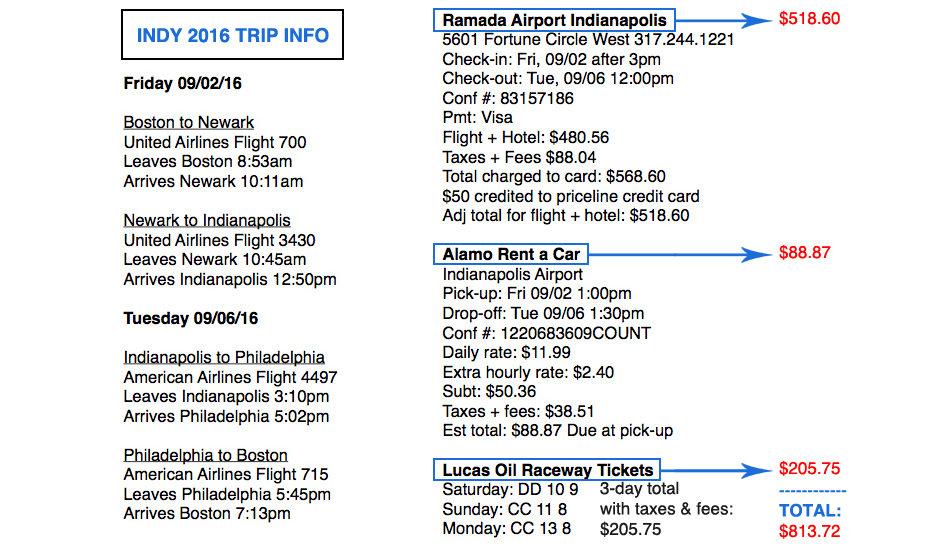Select the red $88.87 car rental amount
The width and height of the screenshot is (940, 546).
(x=805, y=253)
